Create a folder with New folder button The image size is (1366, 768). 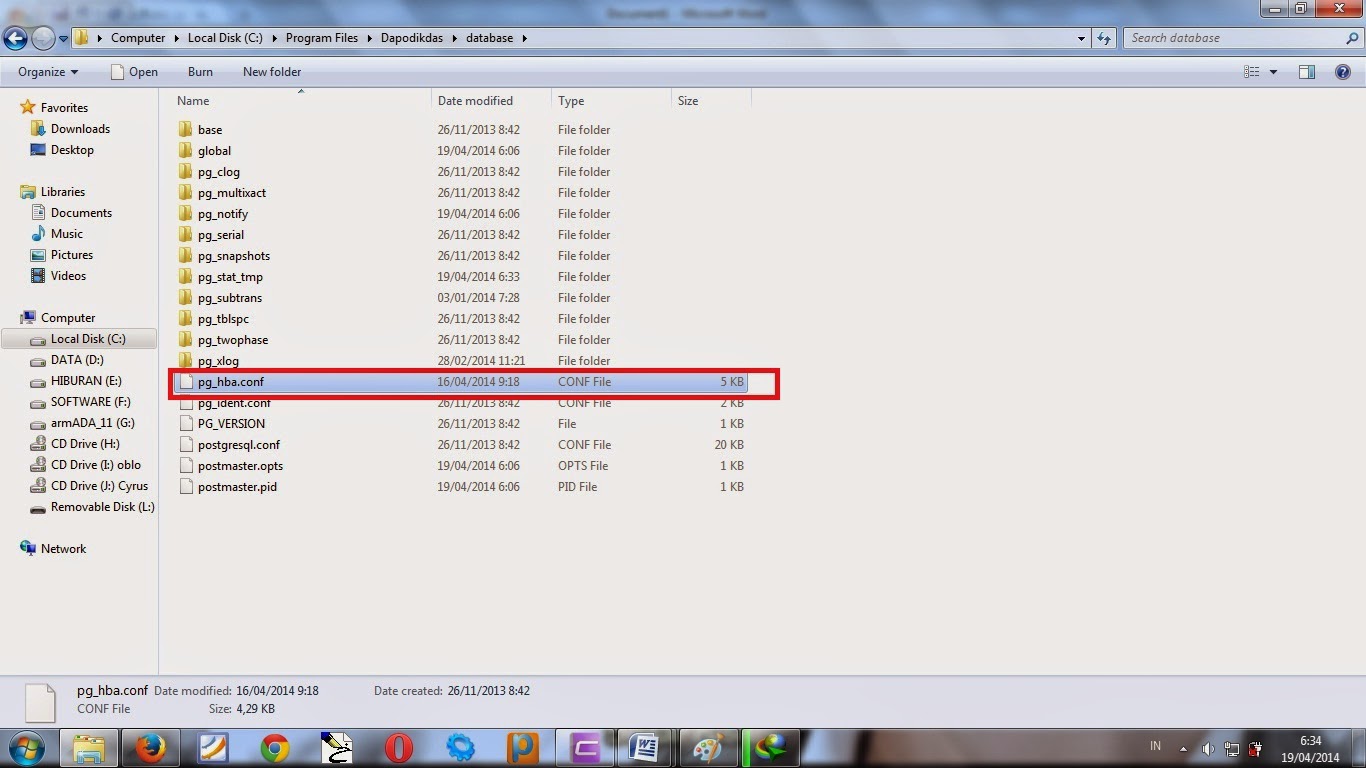(272, 72)
